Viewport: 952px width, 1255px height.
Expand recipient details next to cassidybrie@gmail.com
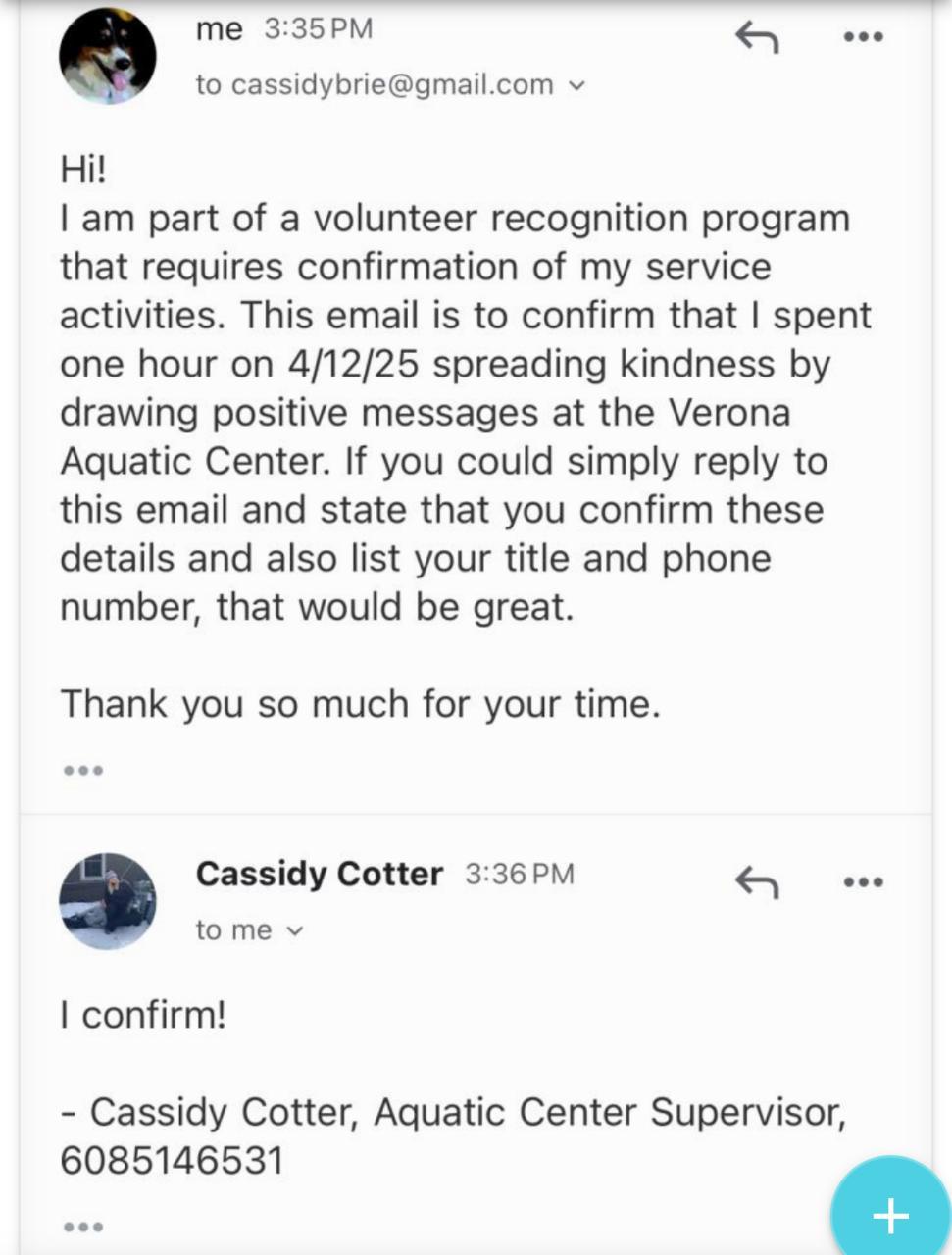pyautogui.click(x=577, y=86)
